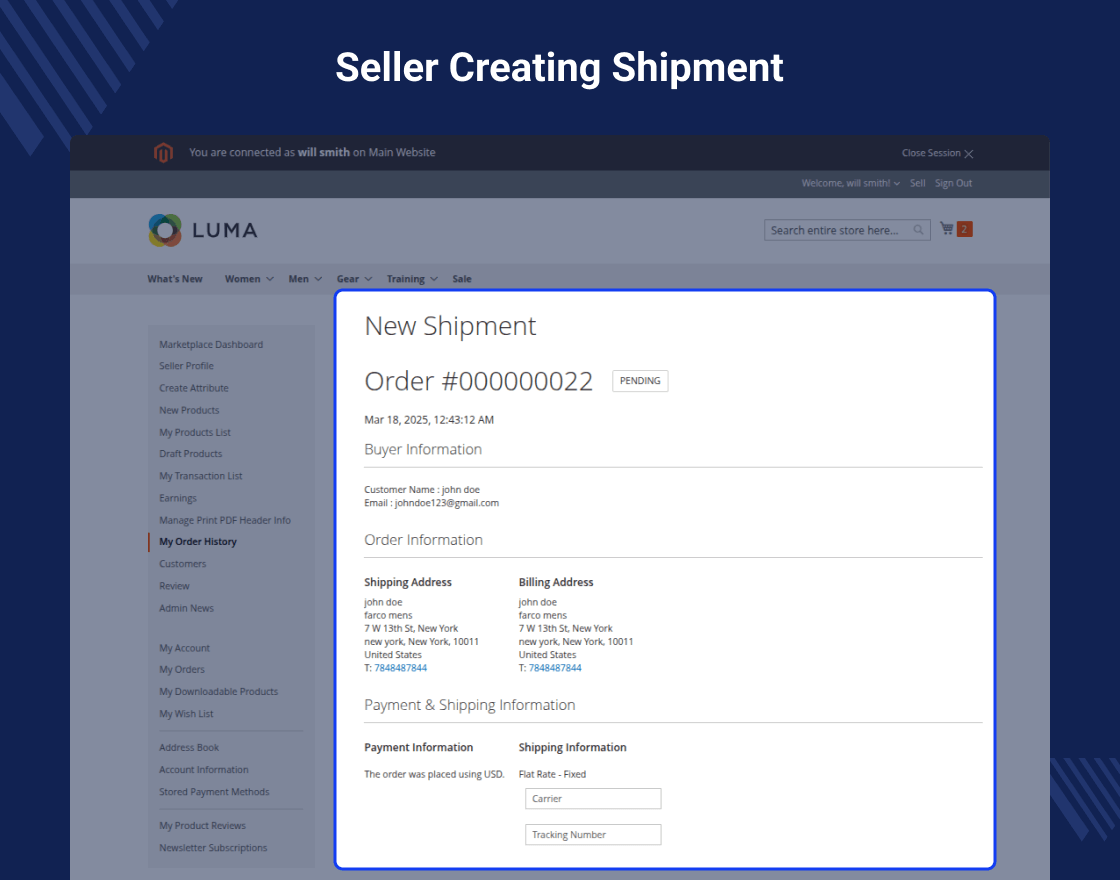The width and height of the screenshot is (1120, 880).
Task: Click the Tracking Number input field
Action: [x=593, y=834]
